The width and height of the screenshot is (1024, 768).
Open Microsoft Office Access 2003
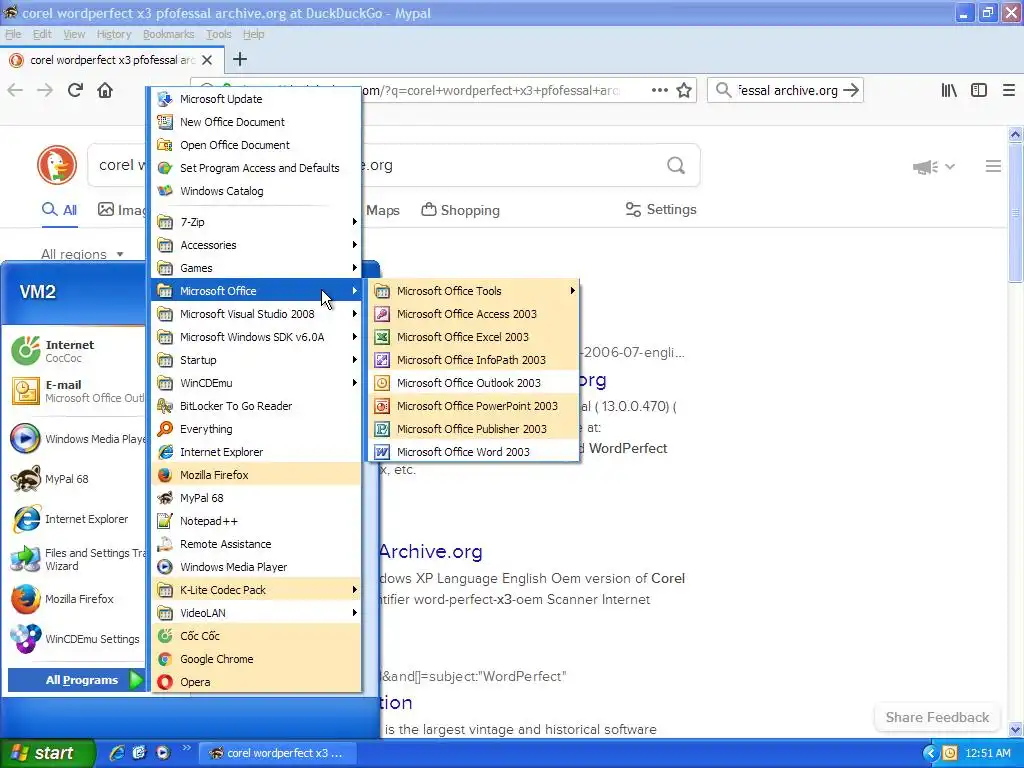(x=473, y=314)
